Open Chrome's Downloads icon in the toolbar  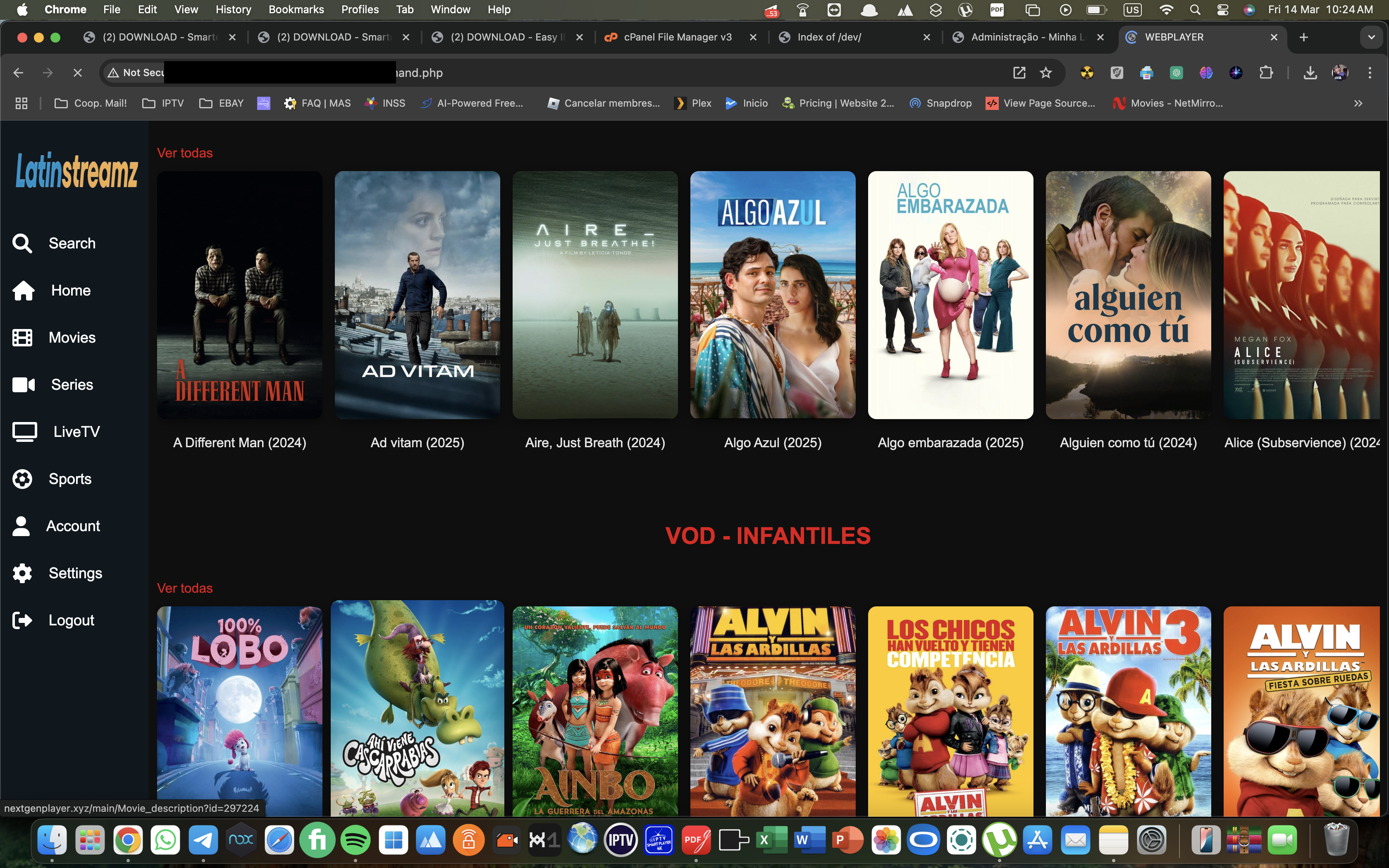click(1310, 72)
